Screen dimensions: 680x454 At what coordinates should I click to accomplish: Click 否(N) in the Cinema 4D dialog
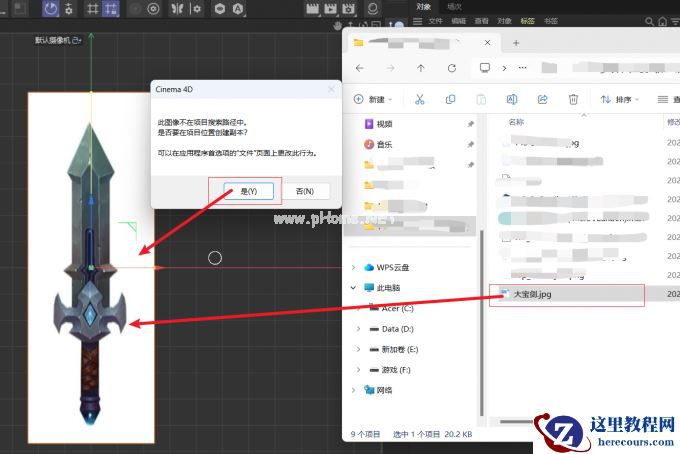(x=305, y=191)
